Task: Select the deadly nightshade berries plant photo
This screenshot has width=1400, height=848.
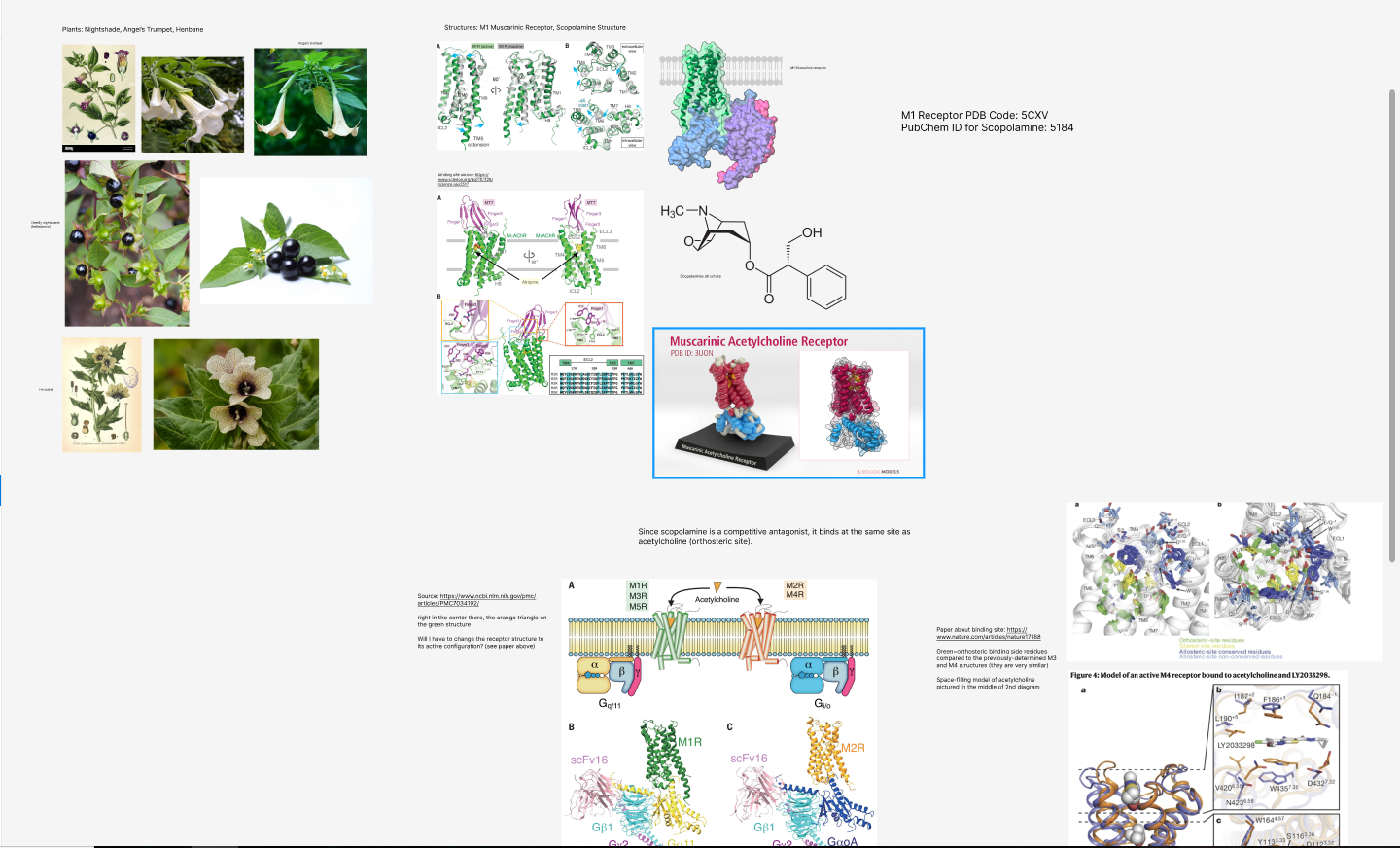Action: click(127, 243)
